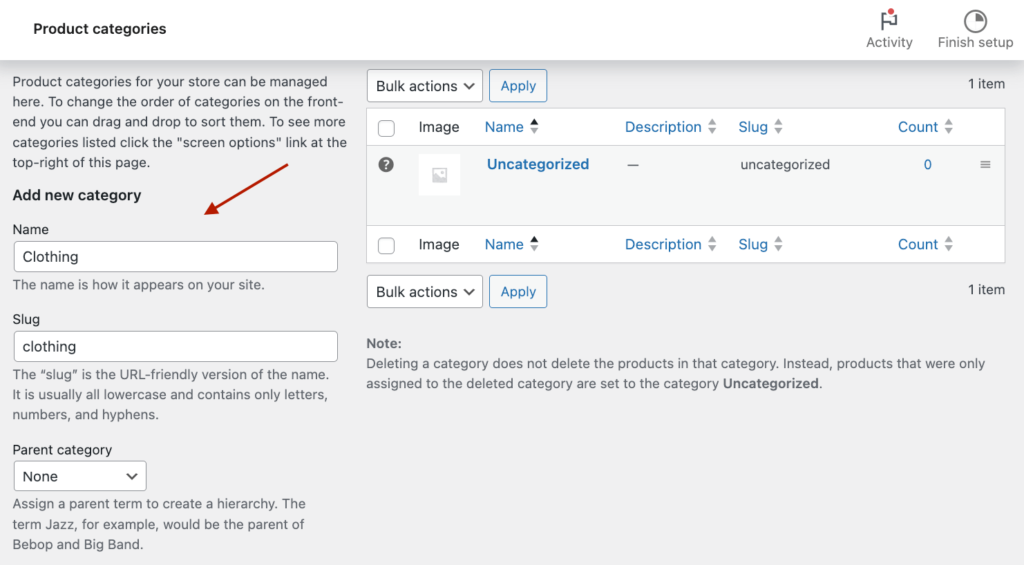Viewport: 1024px width, 565px height.
Task: Click the Add new category heading
Action: [77, 195]
